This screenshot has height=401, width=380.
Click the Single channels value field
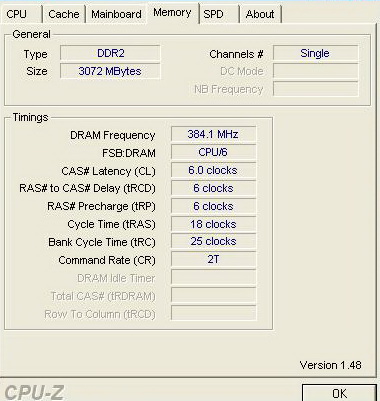315,53
